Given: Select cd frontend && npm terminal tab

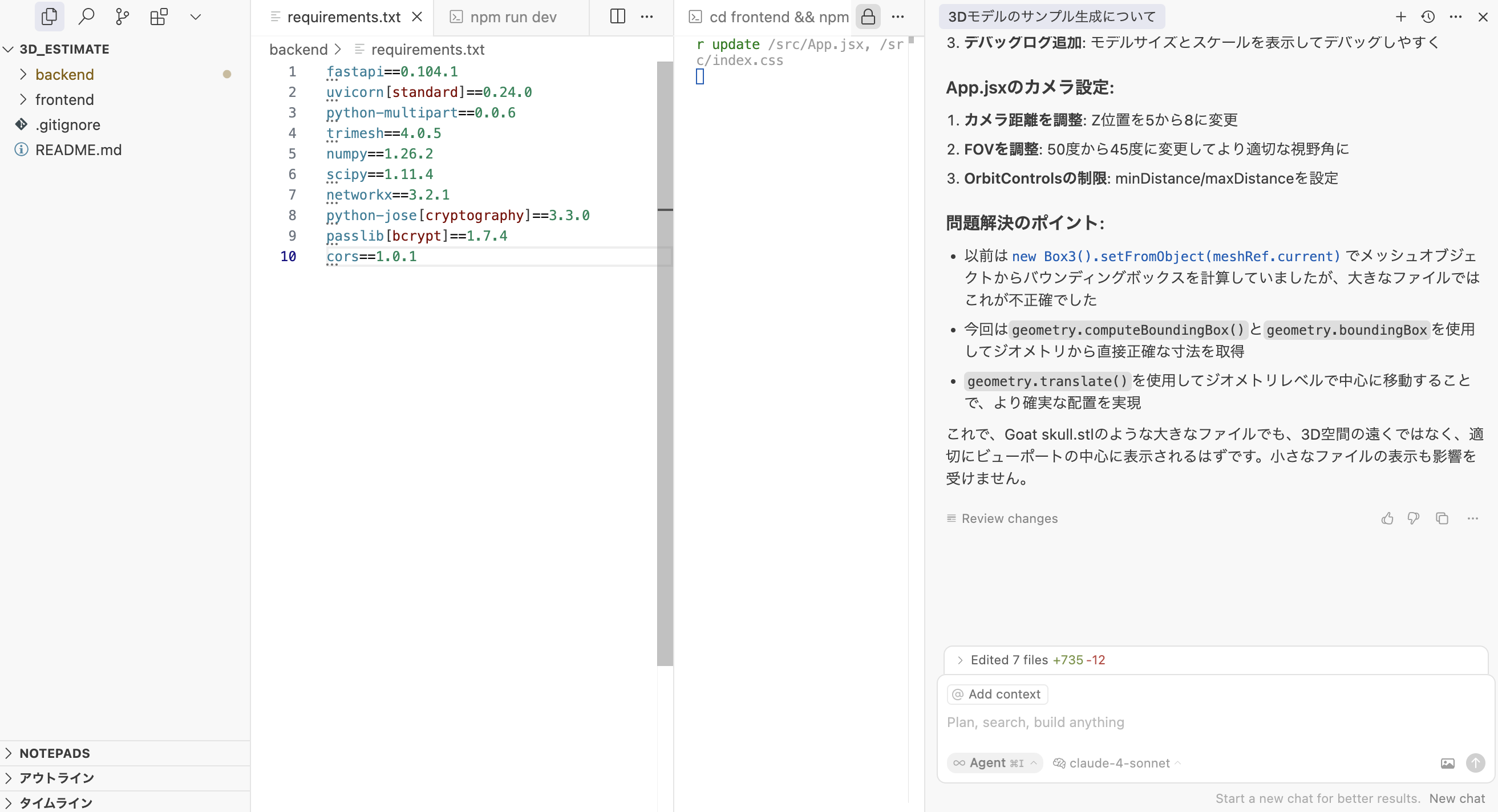Looking at the screenshot, I should [769, 17].
